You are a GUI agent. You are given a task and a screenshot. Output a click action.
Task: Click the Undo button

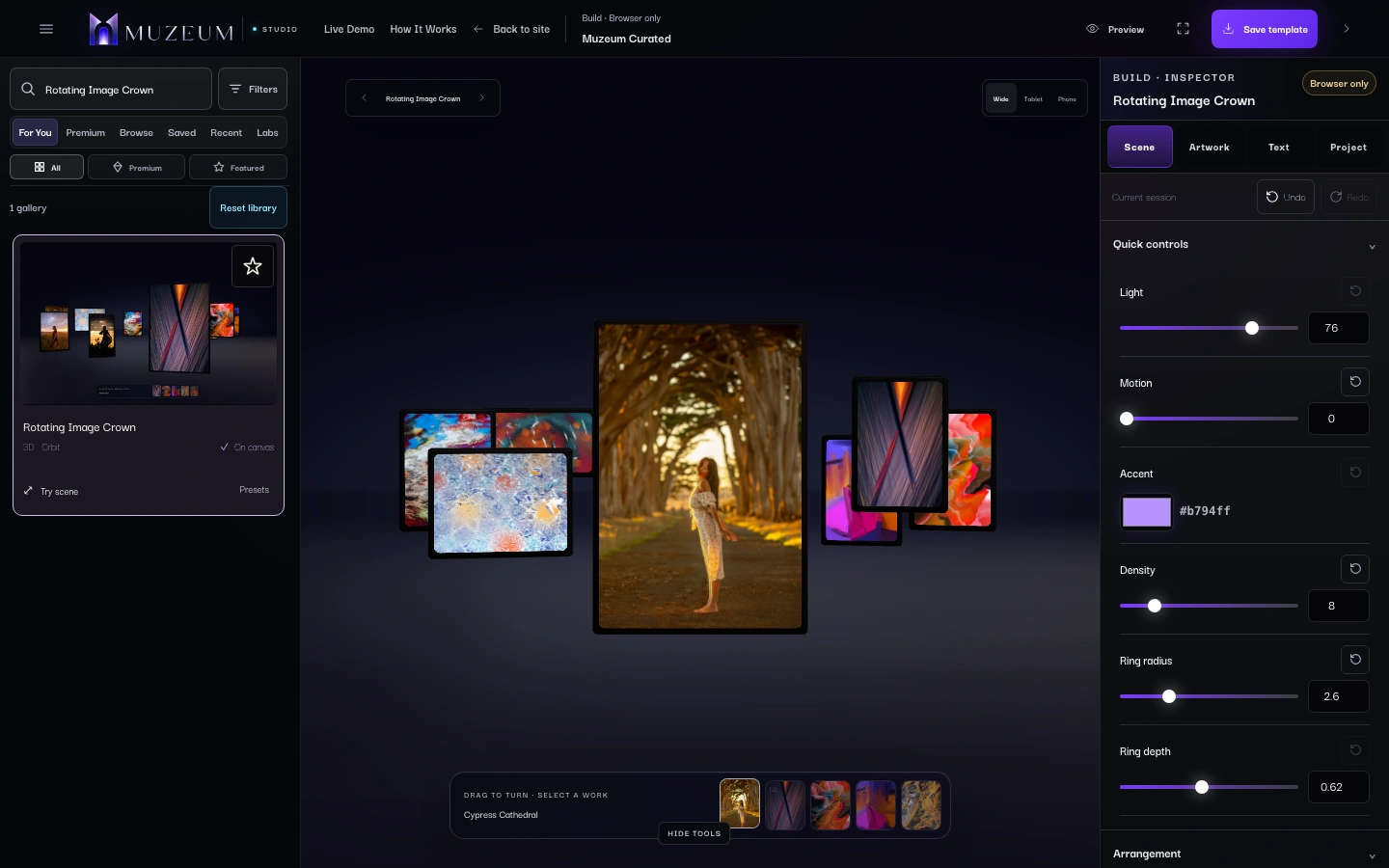click(1286, 197)
